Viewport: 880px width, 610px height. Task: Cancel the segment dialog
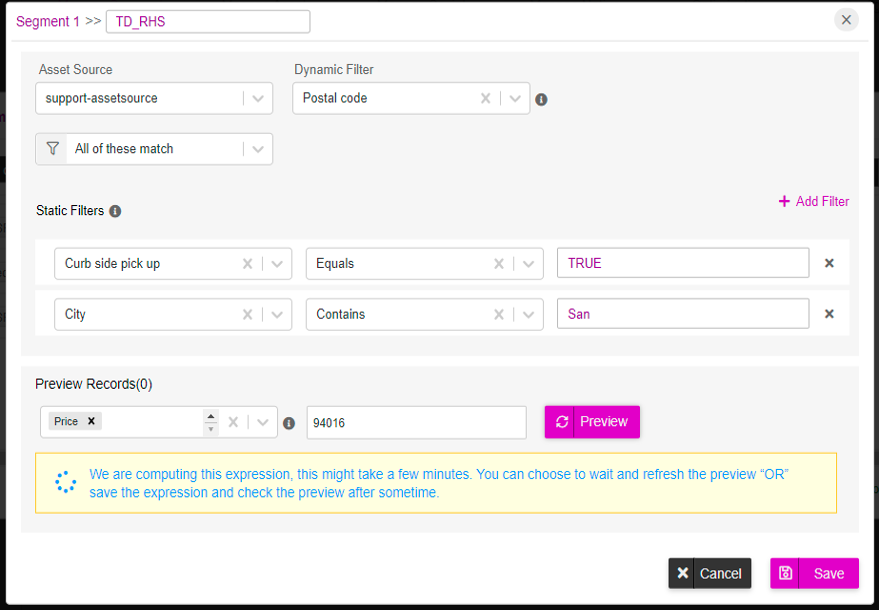click(x=709, y=573)
